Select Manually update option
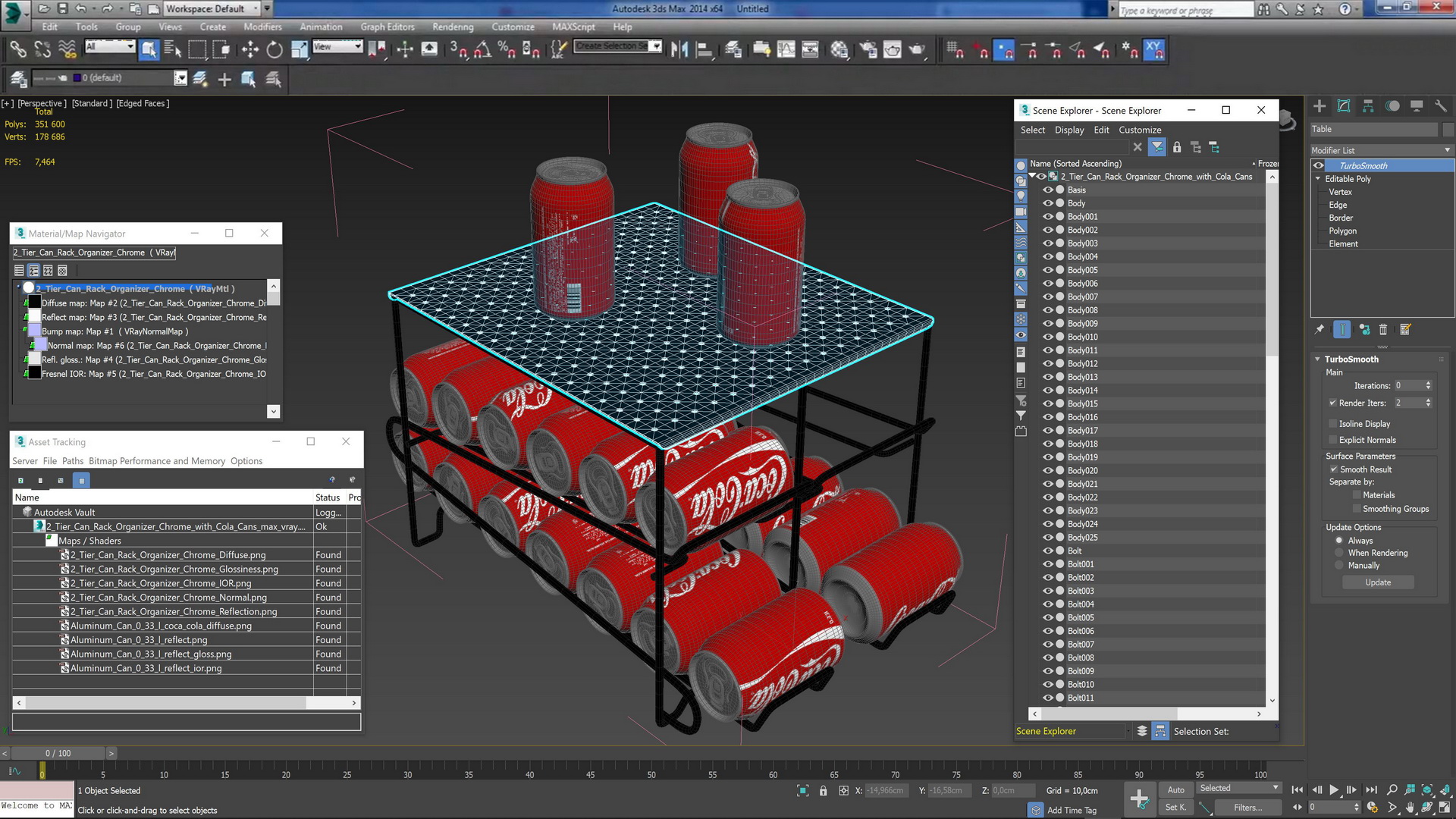Image resolution: width=1456 pixels, height=819 pixels. point(1339,566)
